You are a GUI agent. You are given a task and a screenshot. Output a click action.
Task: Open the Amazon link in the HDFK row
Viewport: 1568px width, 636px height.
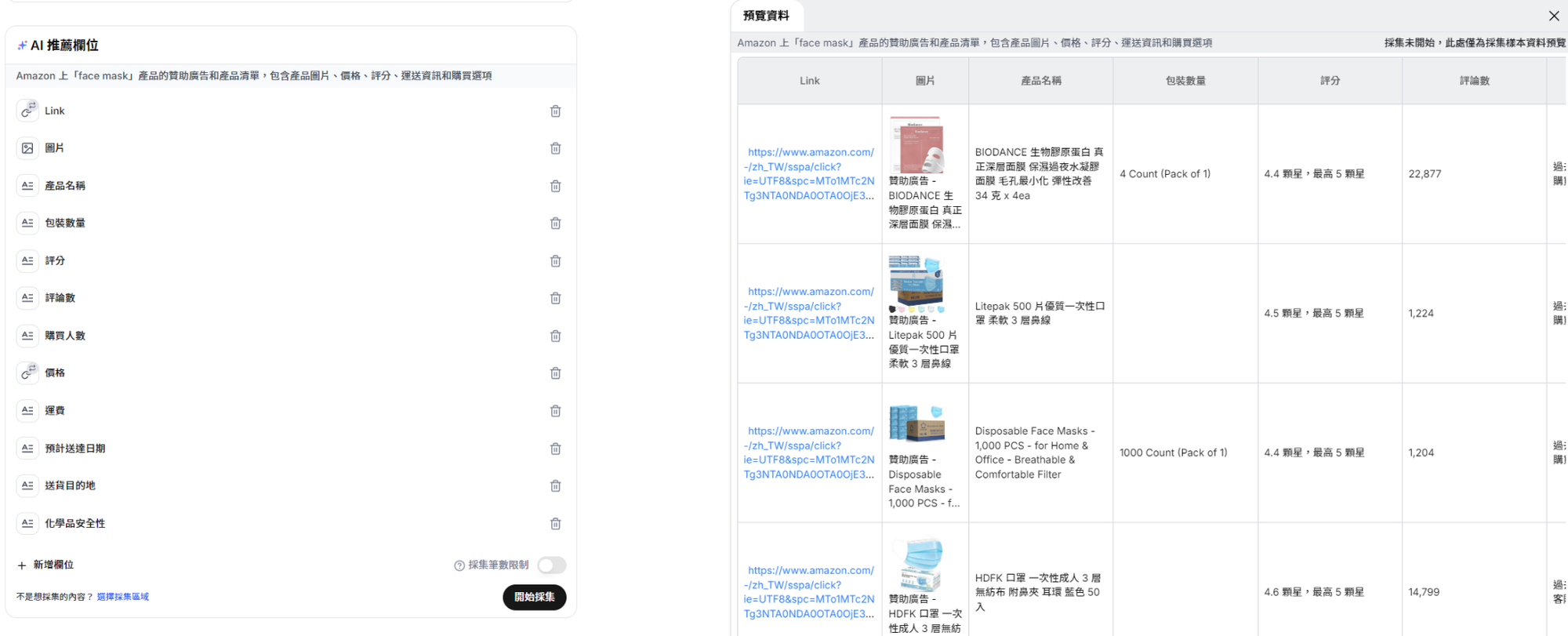[x=809, y=592]
